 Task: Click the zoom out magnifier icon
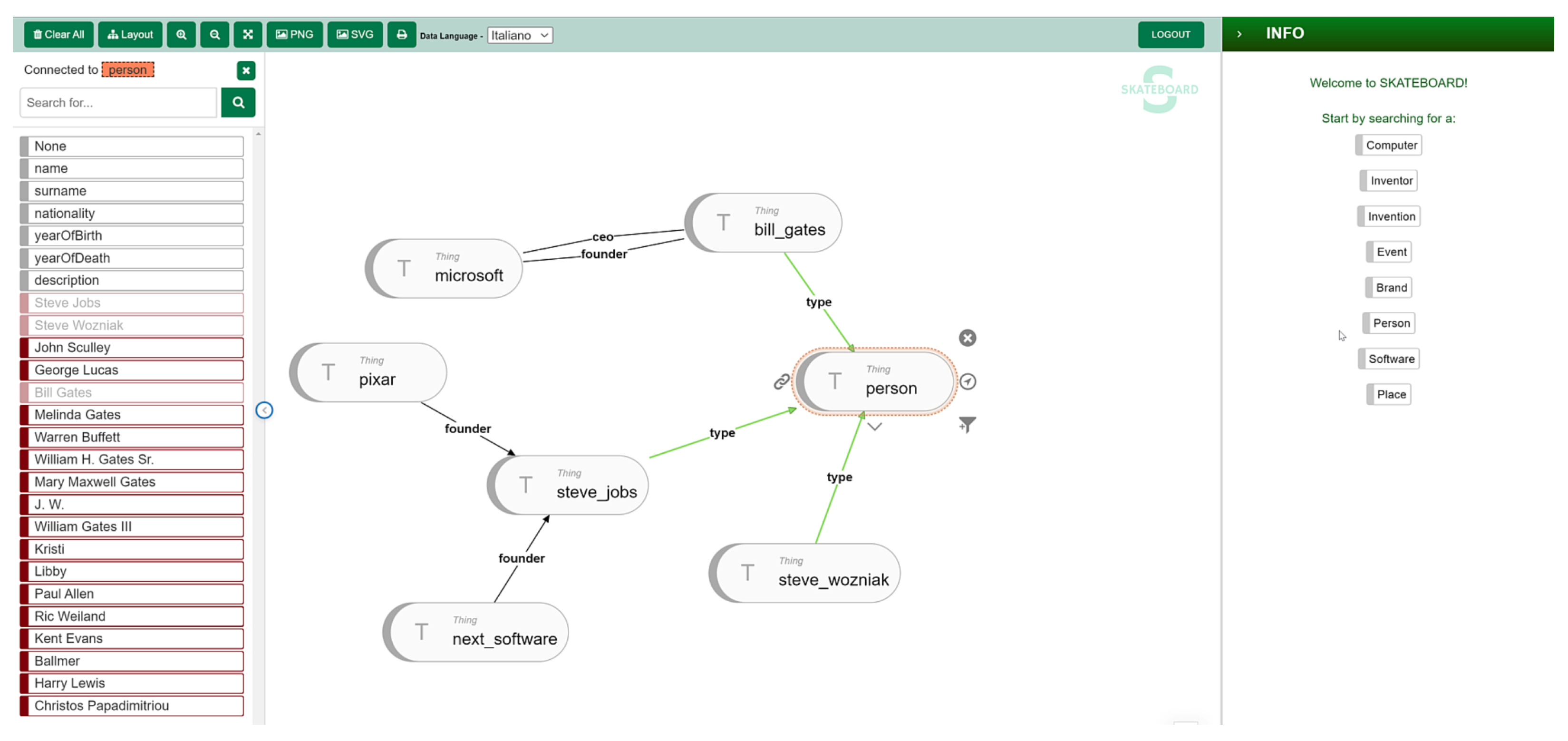tap(215, 35)
